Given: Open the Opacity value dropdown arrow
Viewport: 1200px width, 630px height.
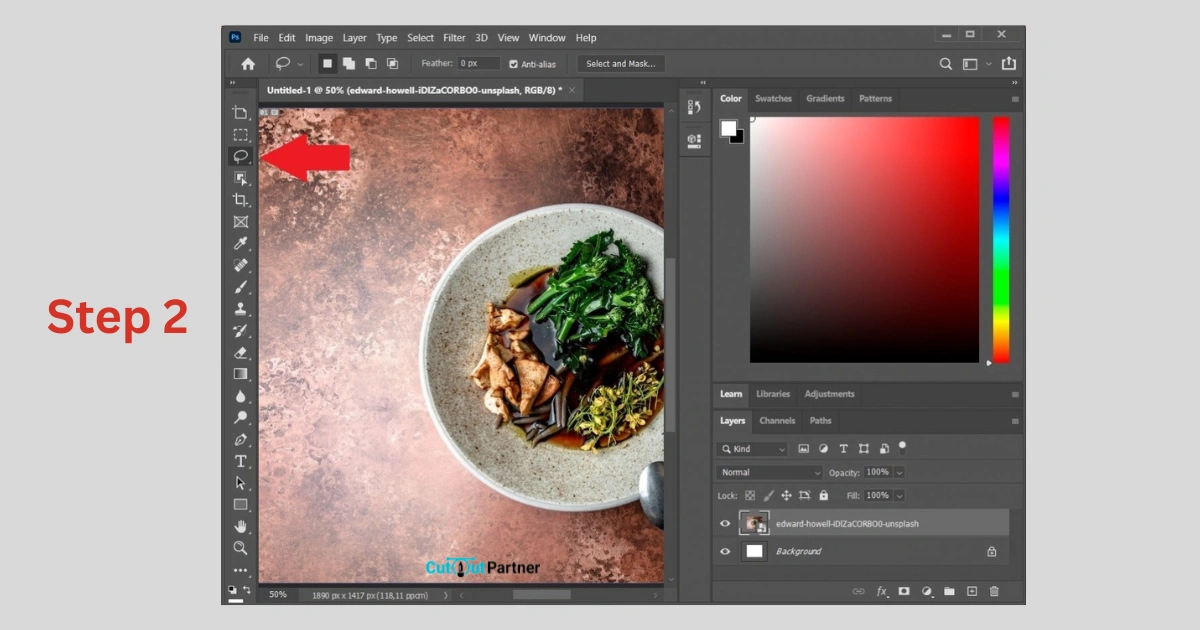Looking at the screenshot, I should pos(899,472).
